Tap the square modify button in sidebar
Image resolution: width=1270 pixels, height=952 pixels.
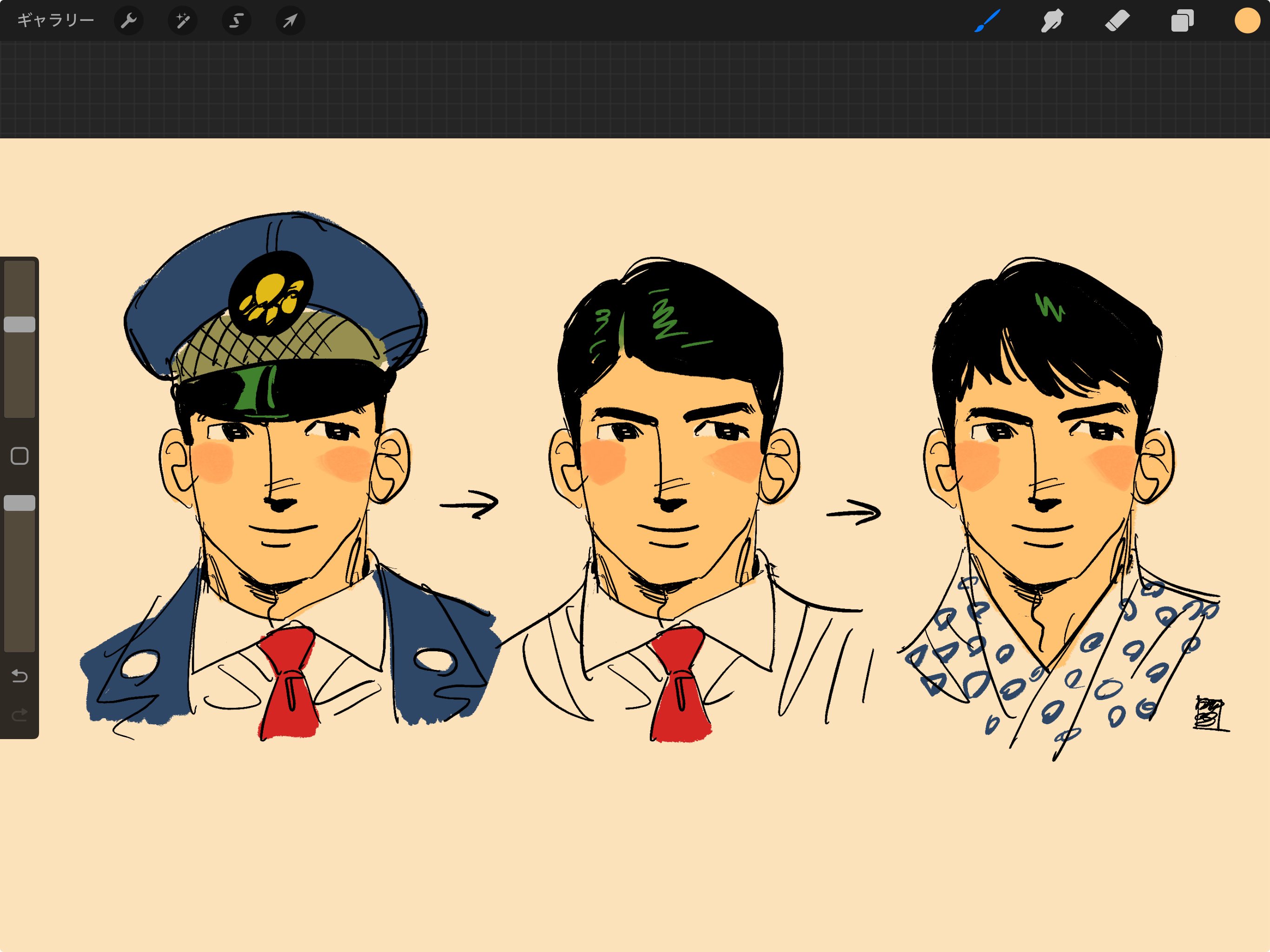coord(20,456)
